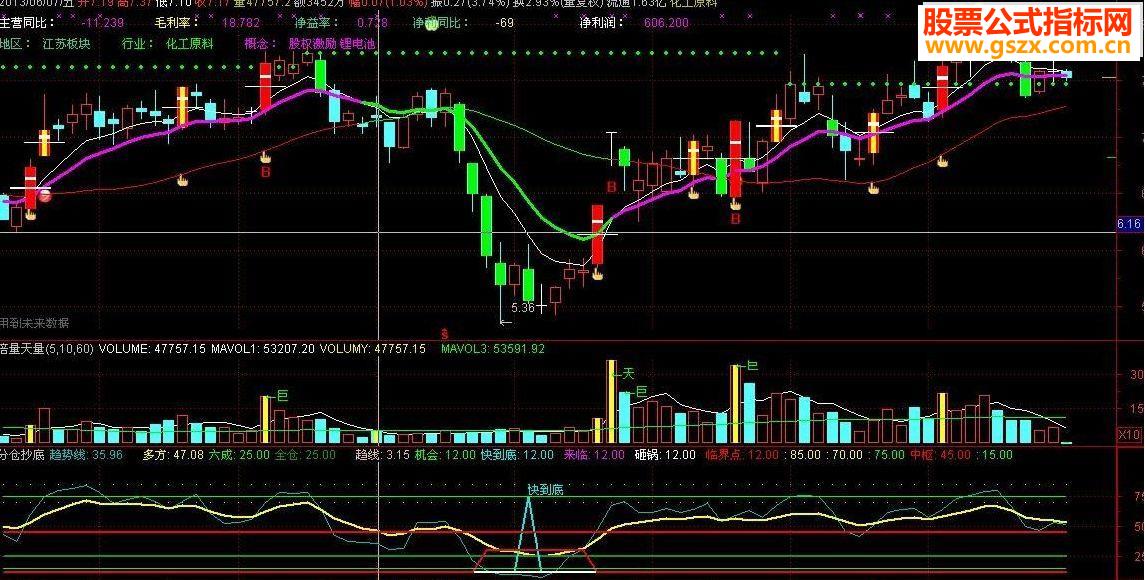Click the 6.16 price axis label
The image size is (1145, 580).
pos(1130,224)
